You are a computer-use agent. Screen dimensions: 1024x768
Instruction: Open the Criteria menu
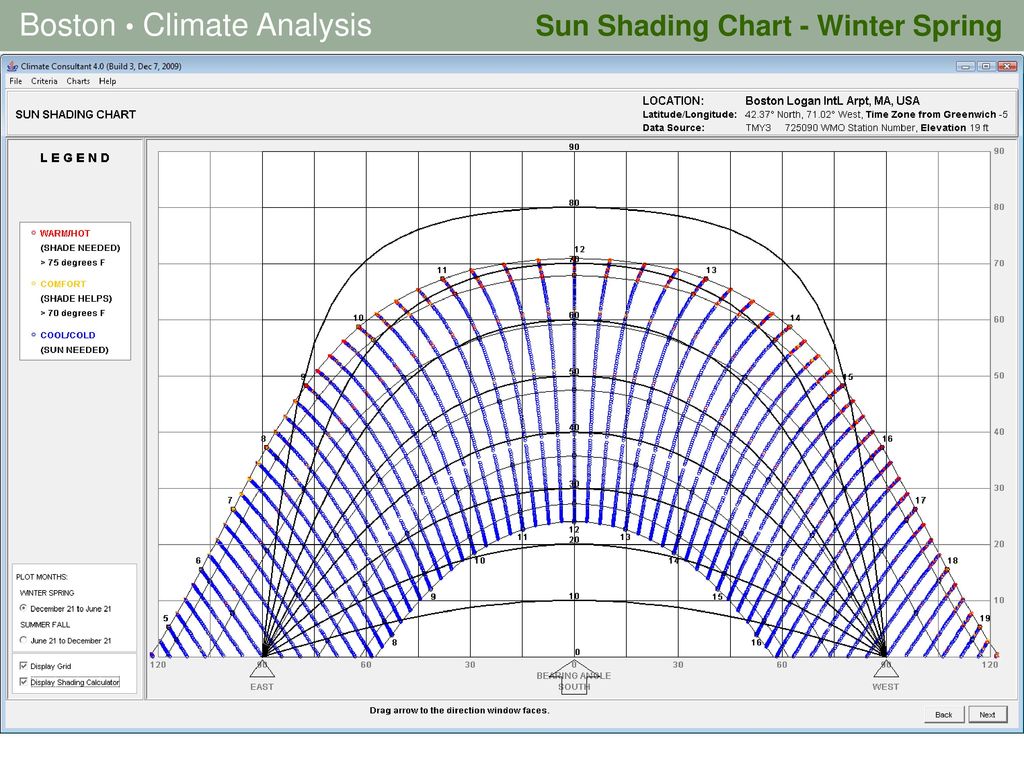pyautogui.click(x=44, y=81)
